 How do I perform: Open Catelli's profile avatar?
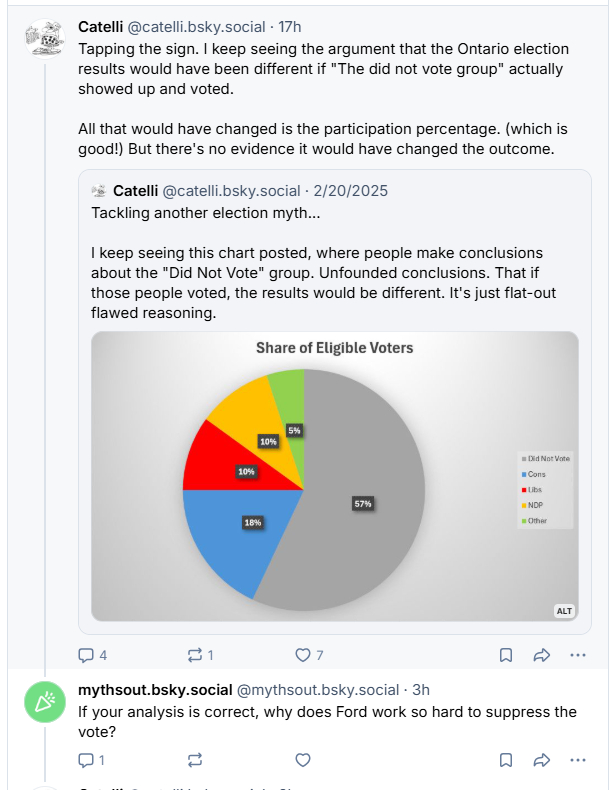45,40
